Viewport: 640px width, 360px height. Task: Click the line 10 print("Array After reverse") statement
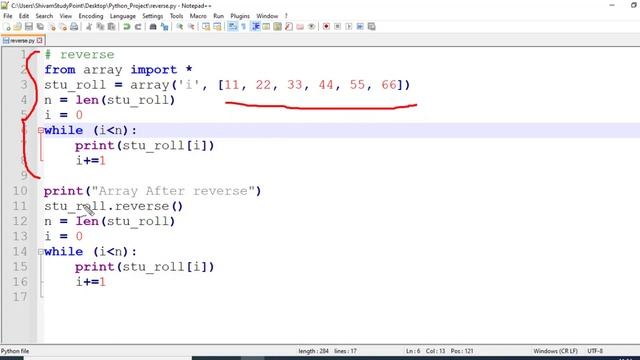tap(152, 191)
